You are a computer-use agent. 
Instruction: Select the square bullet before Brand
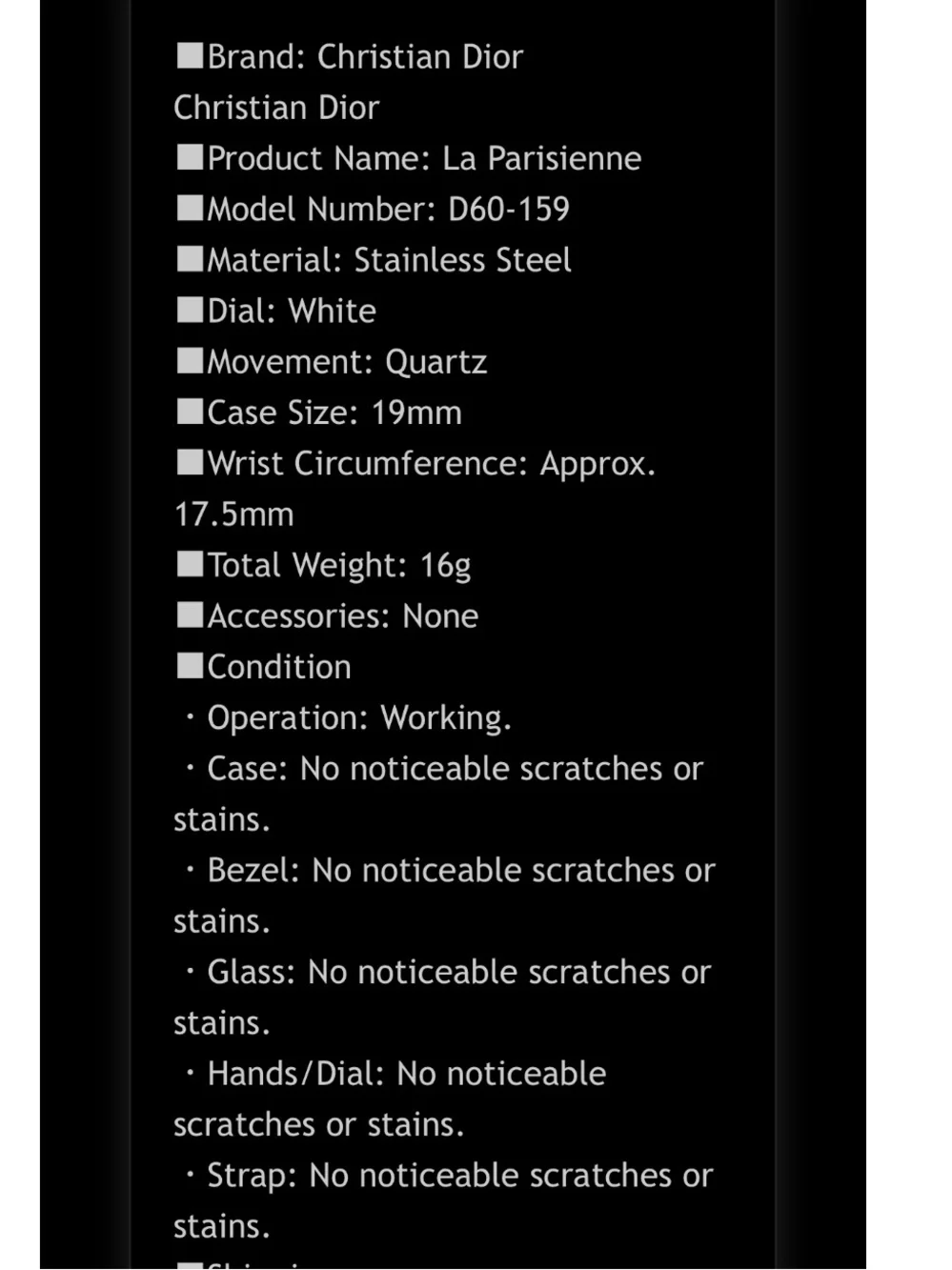[190, 56]
